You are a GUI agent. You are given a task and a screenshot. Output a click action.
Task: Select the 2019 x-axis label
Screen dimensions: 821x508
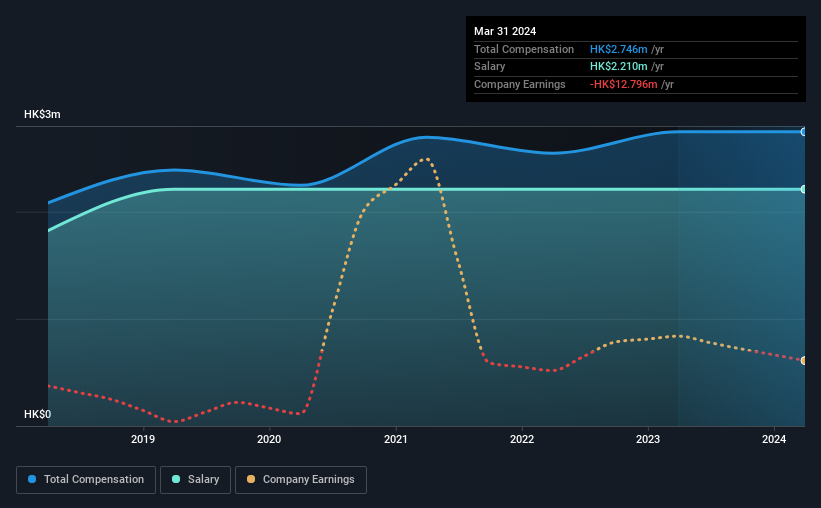142,439
